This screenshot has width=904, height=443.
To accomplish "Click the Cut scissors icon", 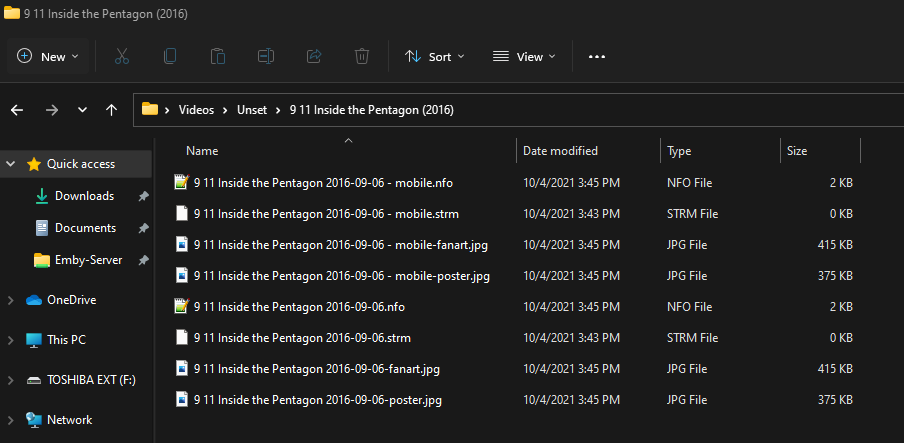I will tap(122, 57).
